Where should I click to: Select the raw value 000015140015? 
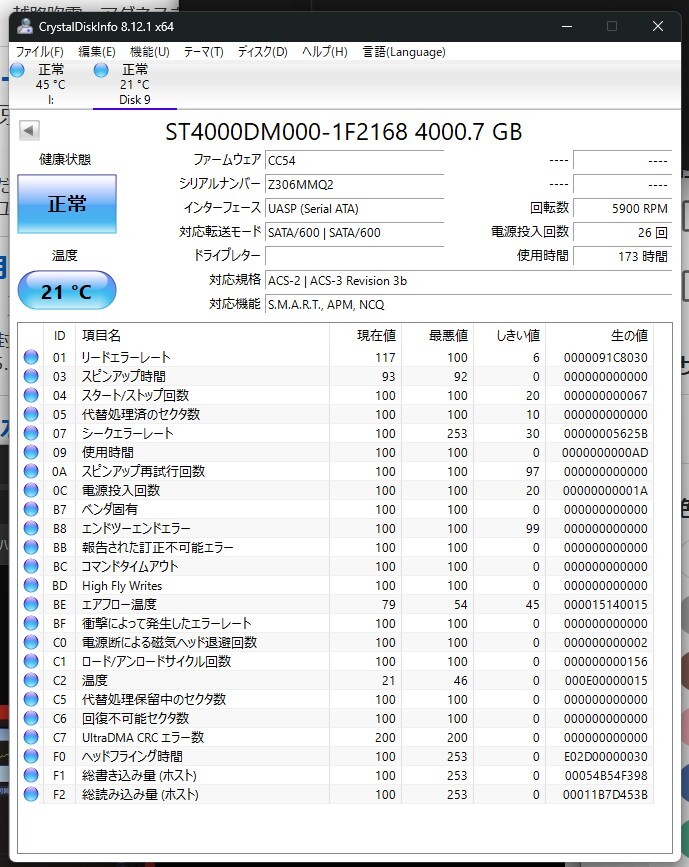pyautogui.click(x=606, y=604)
